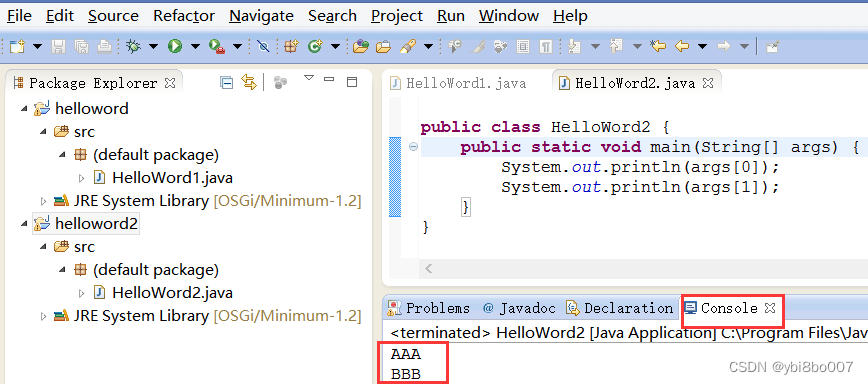Collapse the helloword project node
Image resolution: width=868 pixels, height=384 pixels.
point(23,108)
